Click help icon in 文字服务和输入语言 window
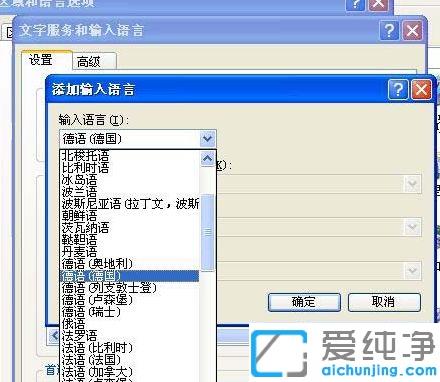440x382 pixels. [x=389, y=31]
